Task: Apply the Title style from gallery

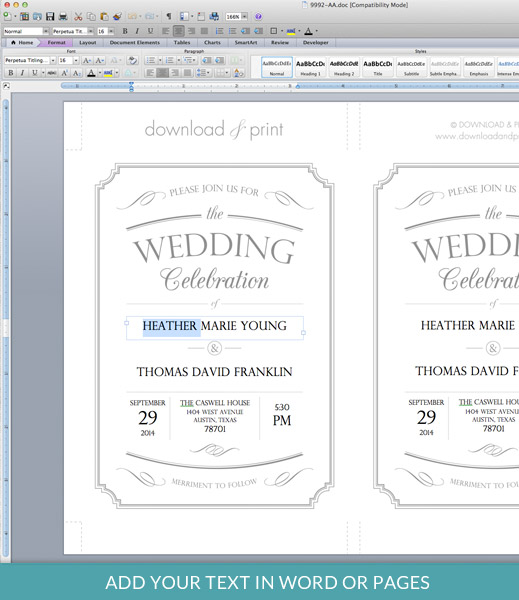Action: click(378, 67)
